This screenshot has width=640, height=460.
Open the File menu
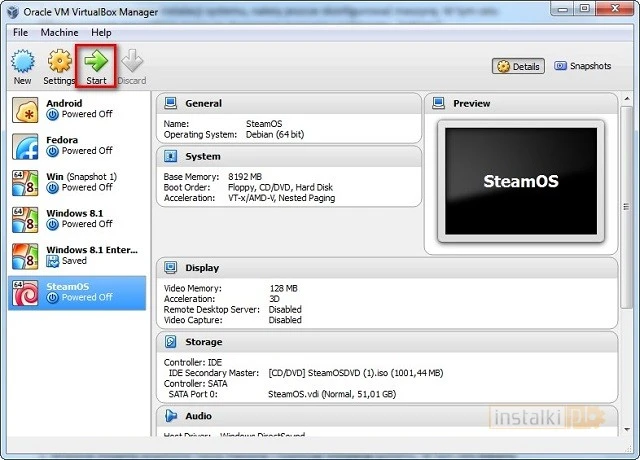click(20, 33)
